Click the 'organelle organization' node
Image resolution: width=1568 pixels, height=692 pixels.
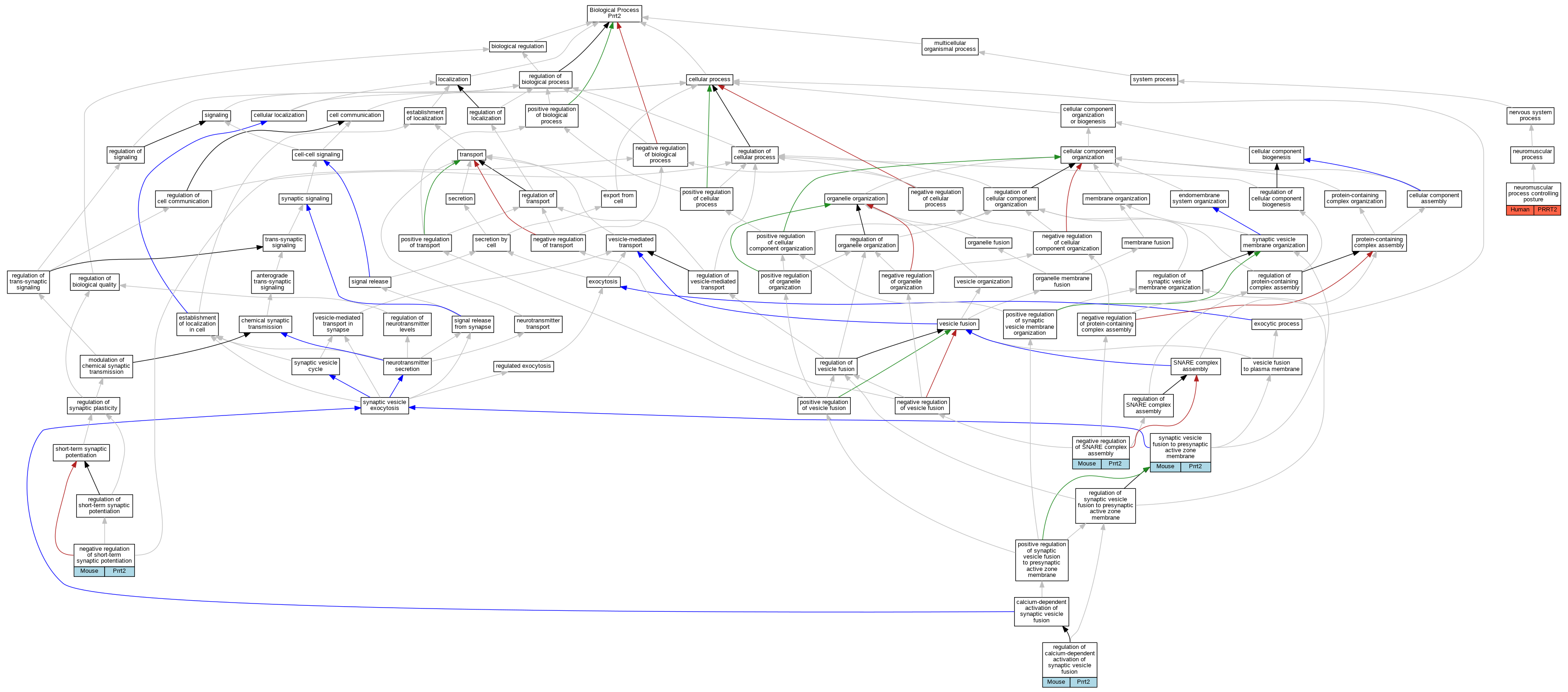click(856, 199)
